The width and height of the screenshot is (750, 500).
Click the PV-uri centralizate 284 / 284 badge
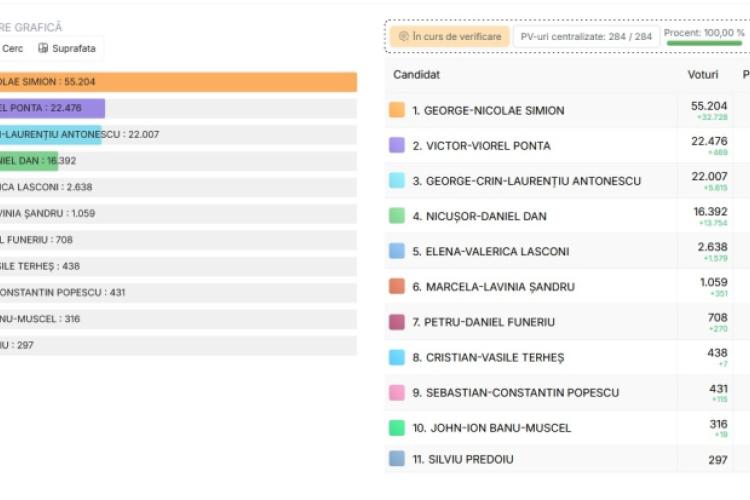(x=586, y=36)
